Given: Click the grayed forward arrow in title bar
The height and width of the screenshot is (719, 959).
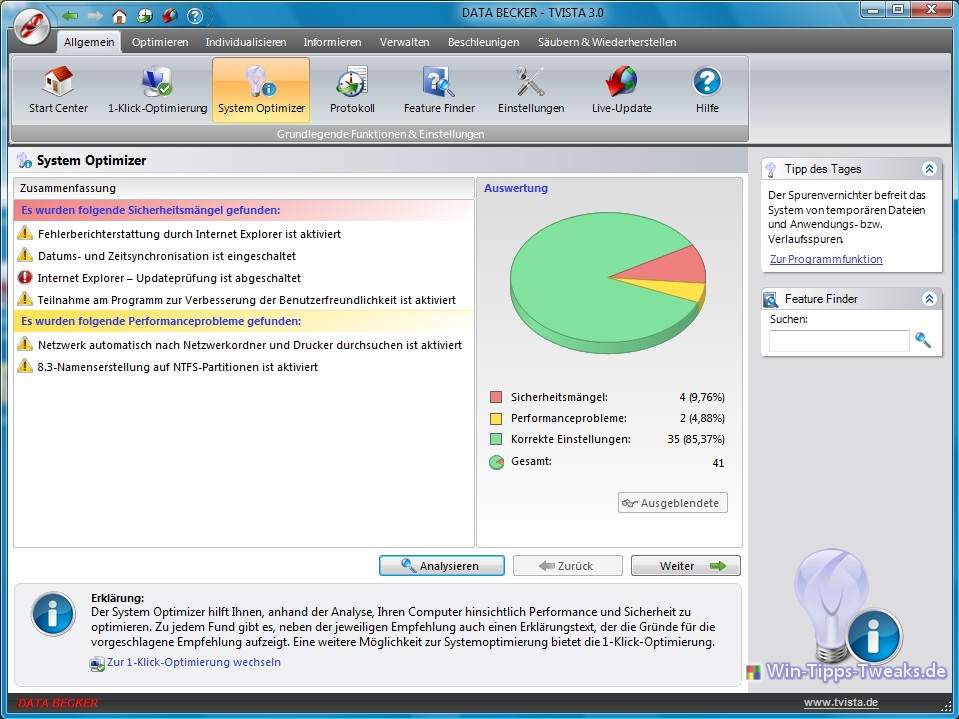Looking at the screenshot, I should click(x=95, y=16).
